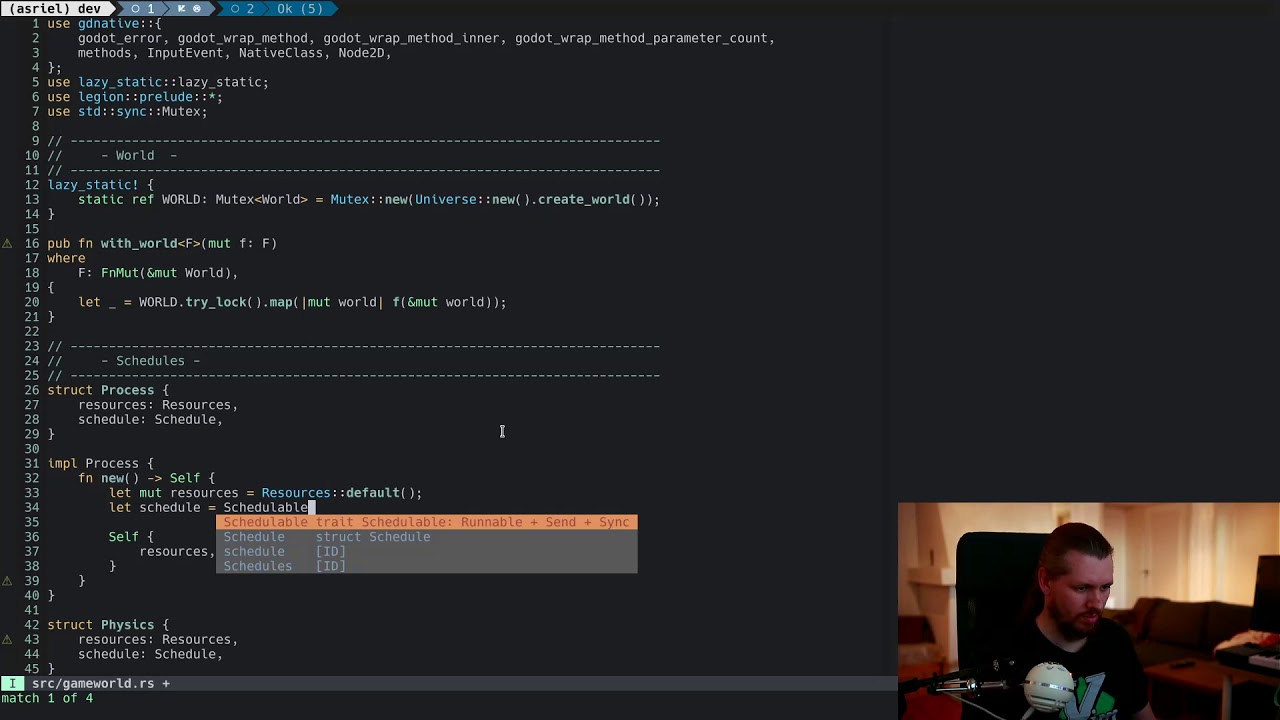This screenshot has height=720, width=1280.
Task: Click 'let mut resources = Resources::default();' line
Action: click(265, 493)
